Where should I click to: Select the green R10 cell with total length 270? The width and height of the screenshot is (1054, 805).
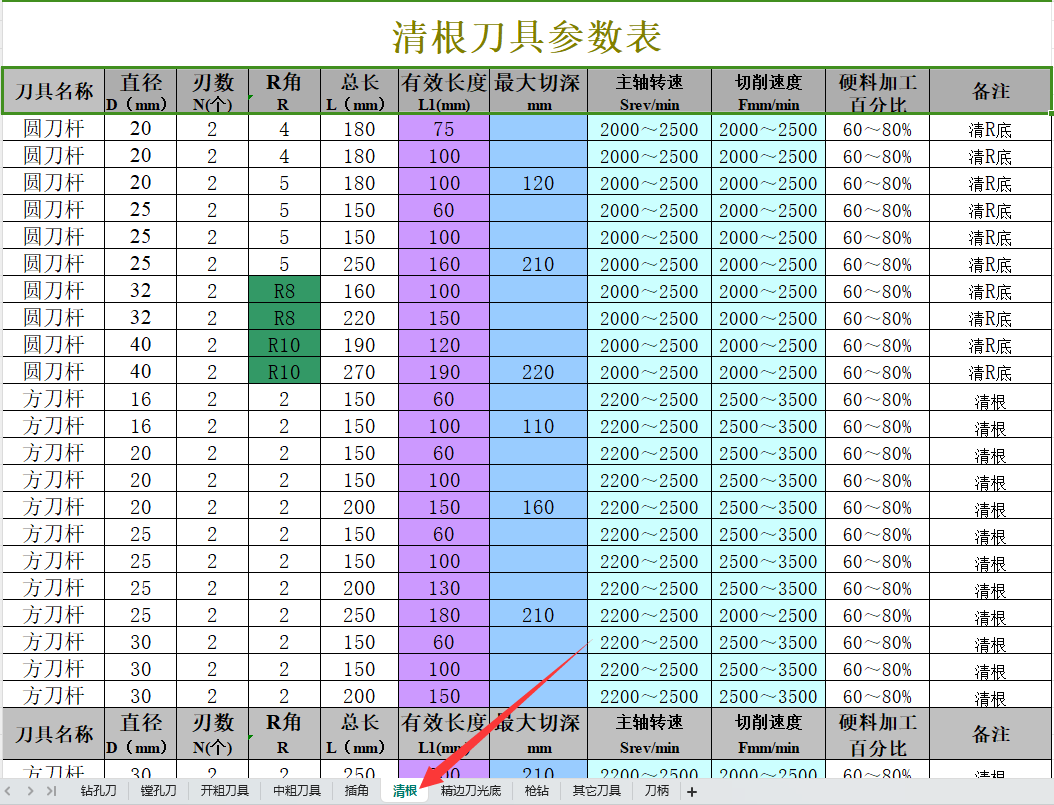tap(284, 371)
